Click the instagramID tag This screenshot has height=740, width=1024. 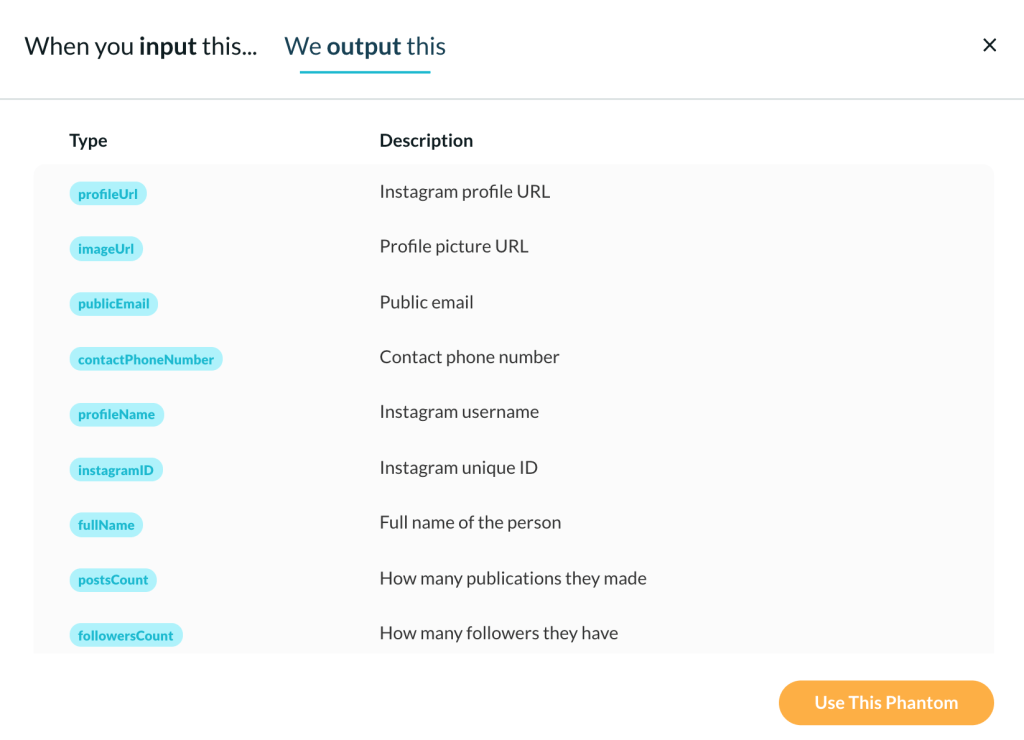coord(116,470)
